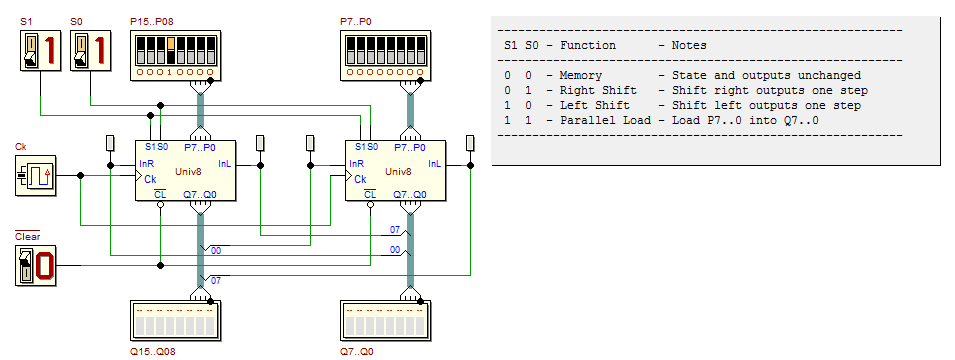Click the CL pin of left Univ8
The height and width of the screenshot is (360, 955).
point(160,195)
